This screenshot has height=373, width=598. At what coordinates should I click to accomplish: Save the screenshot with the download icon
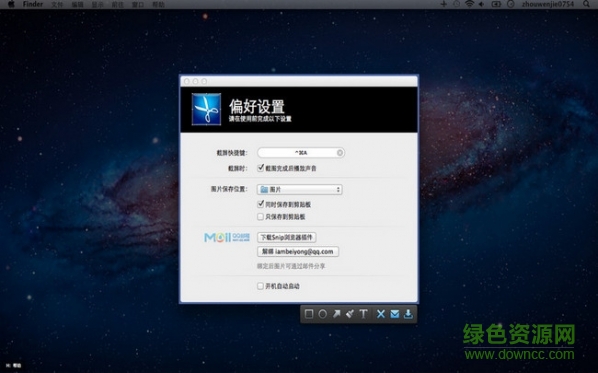click(x=408, y=314)
